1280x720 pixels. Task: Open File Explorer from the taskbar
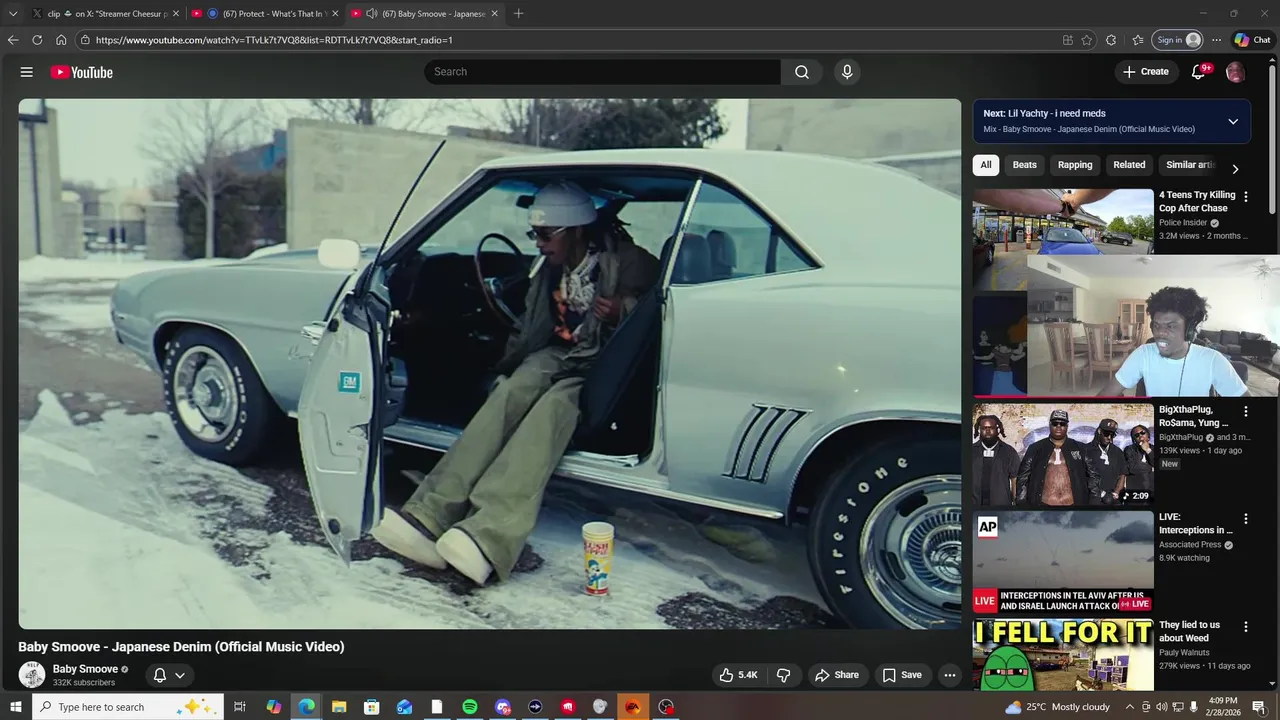coord(339,707)
